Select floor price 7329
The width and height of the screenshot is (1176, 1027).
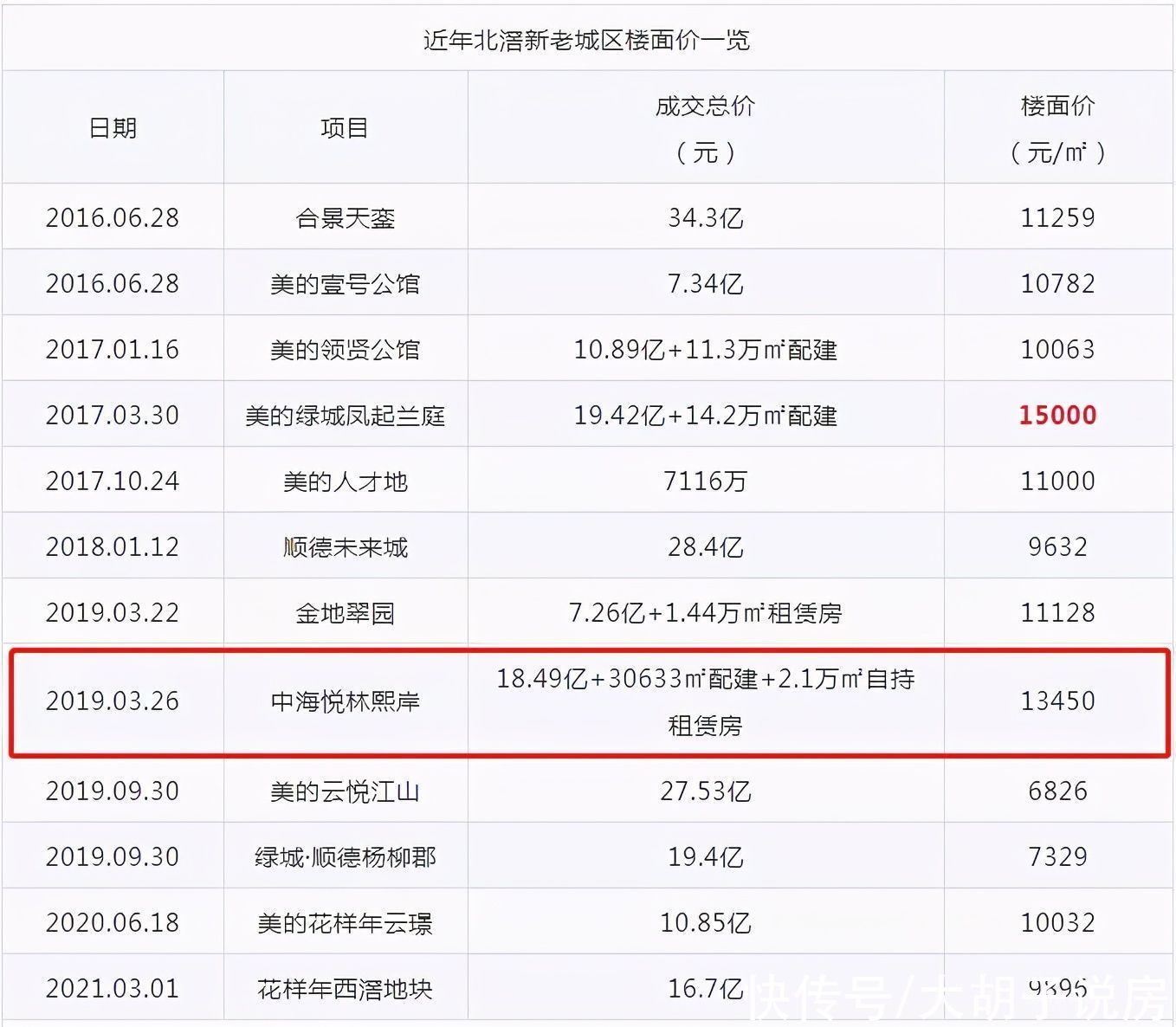(1057, 857)
